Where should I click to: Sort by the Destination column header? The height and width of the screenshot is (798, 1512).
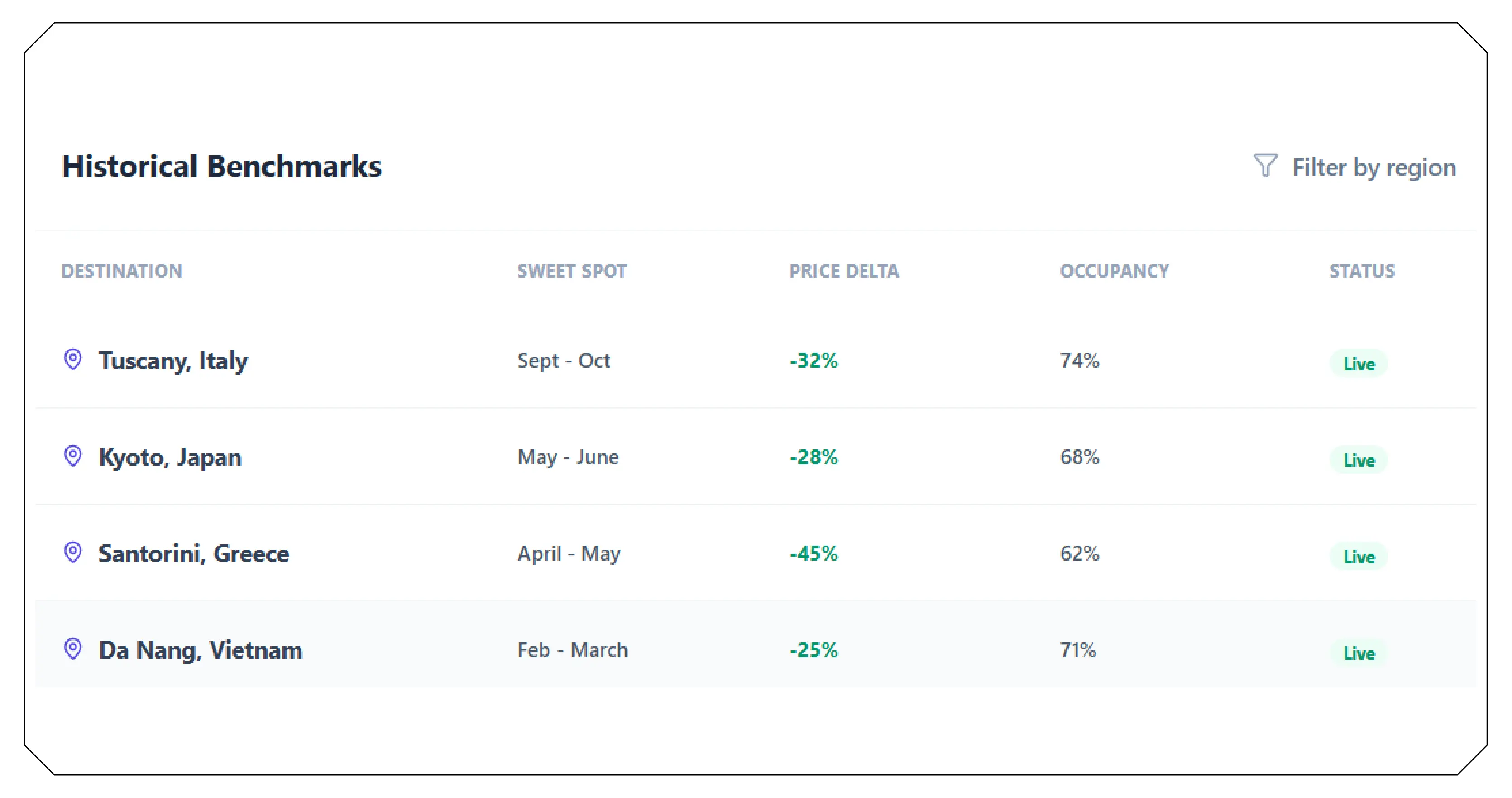(122, 271)
